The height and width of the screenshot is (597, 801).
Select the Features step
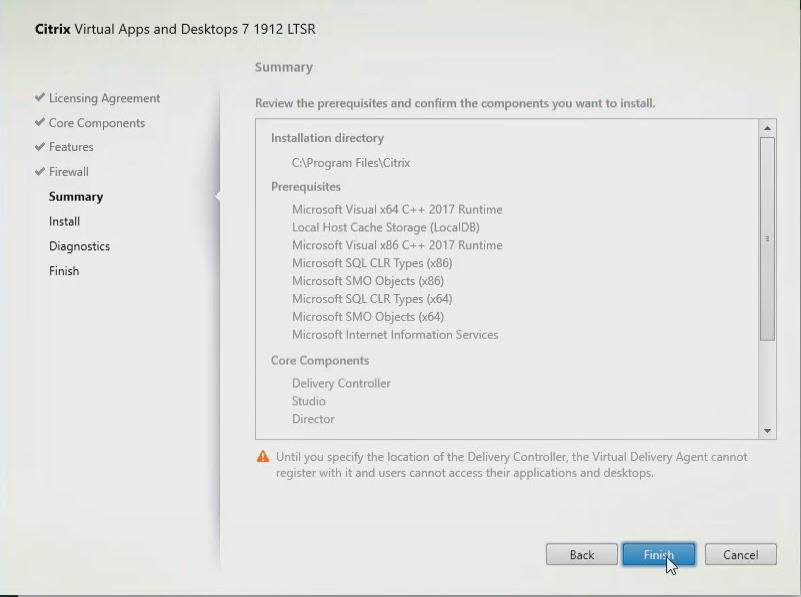(x=71, y=147)
